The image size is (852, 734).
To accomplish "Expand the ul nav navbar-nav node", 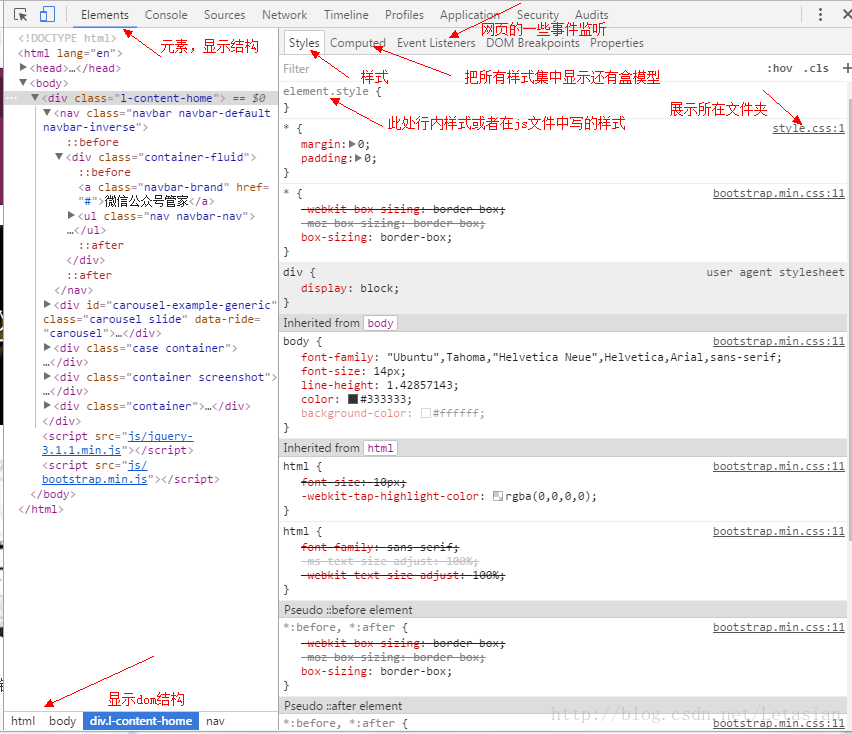I will (x=71, y=216).
